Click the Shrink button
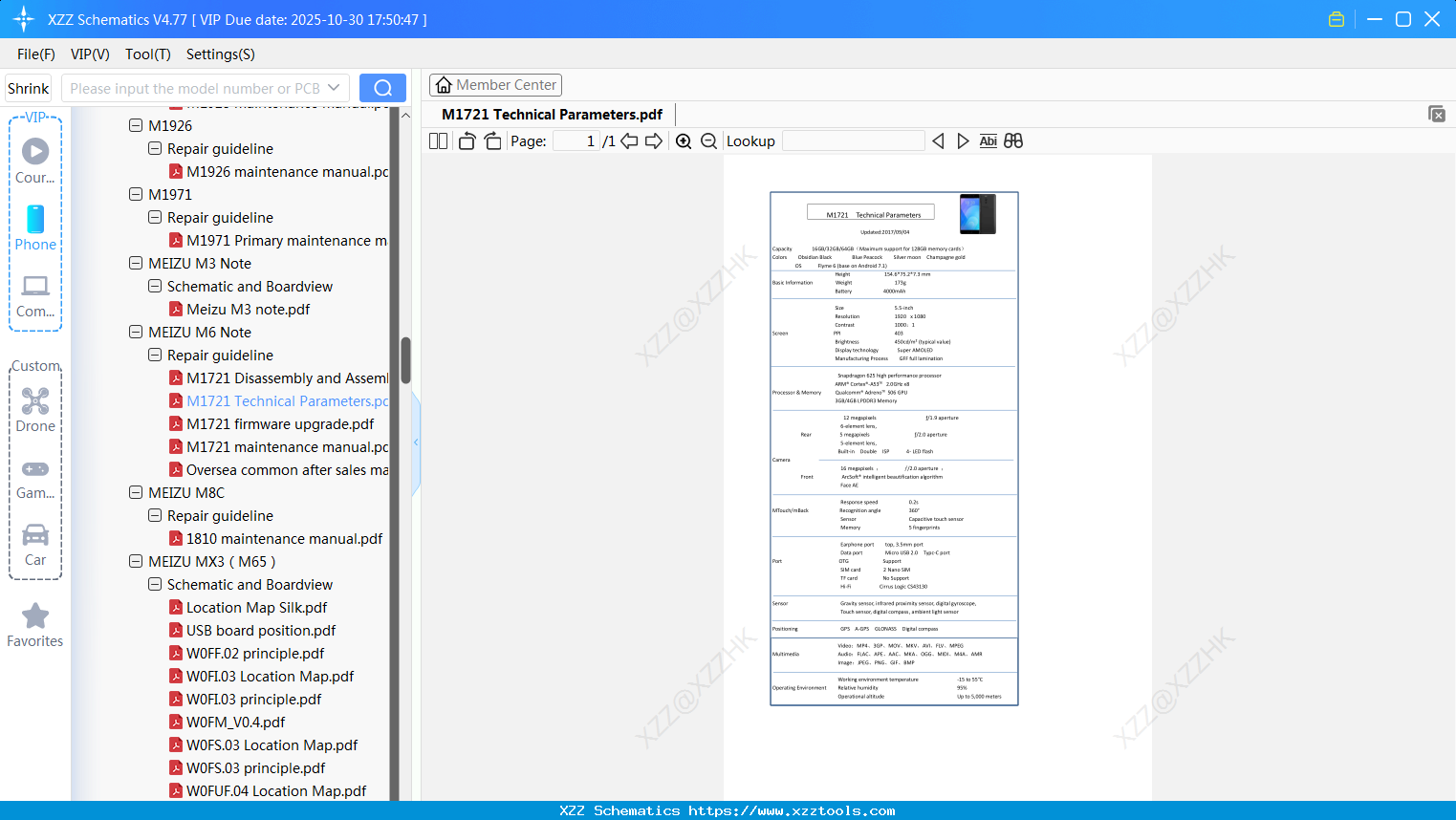 pyautogui.click(x=29, y=88)
